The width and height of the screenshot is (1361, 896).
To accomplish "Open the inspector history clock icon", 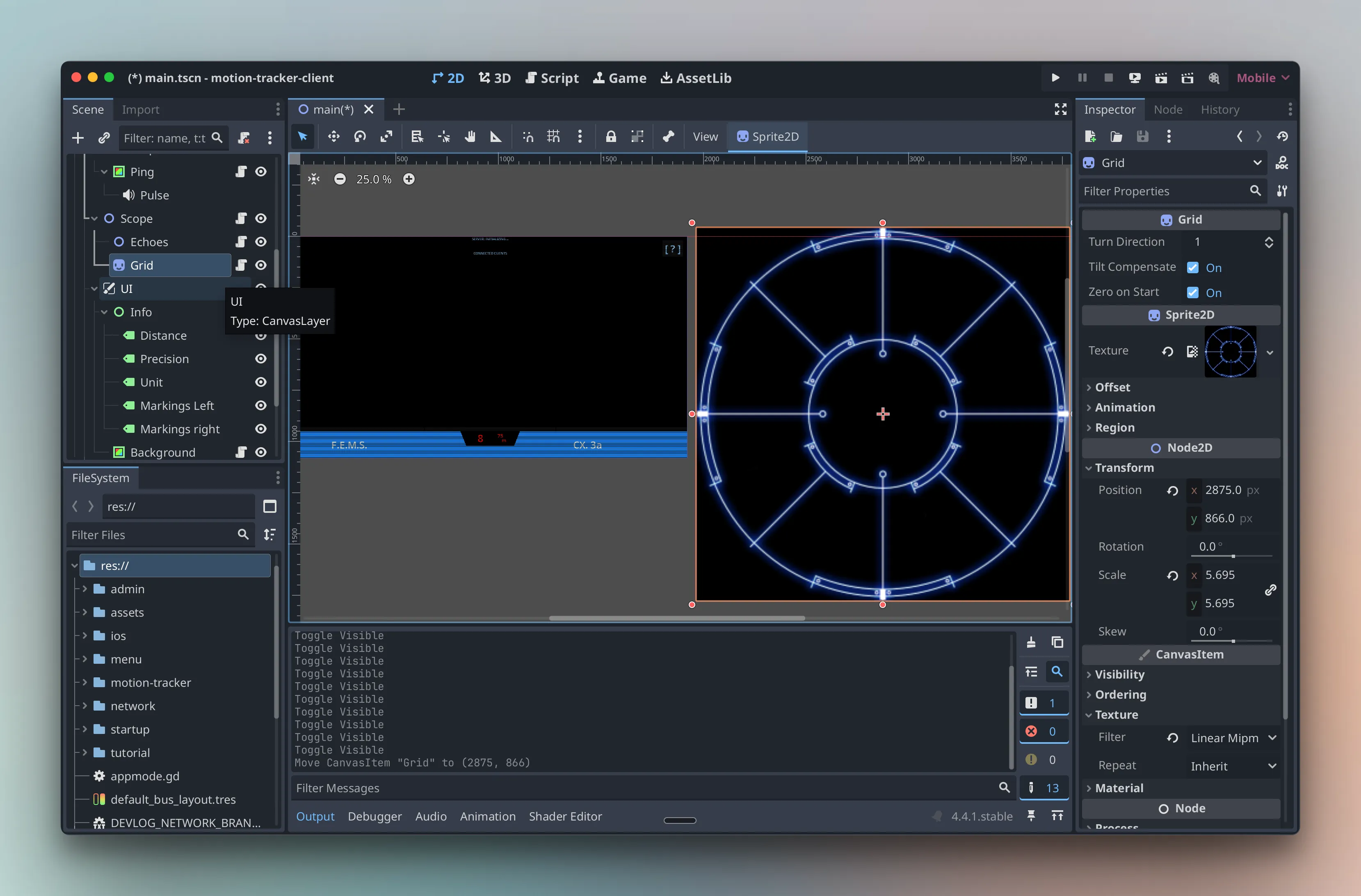I will point(1282,136).
